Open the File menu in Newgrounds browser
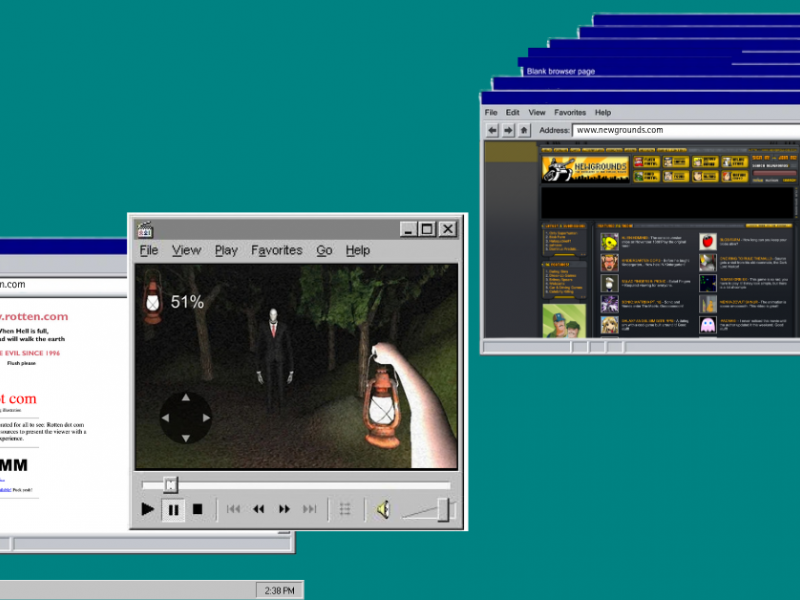 coord(491,112)
